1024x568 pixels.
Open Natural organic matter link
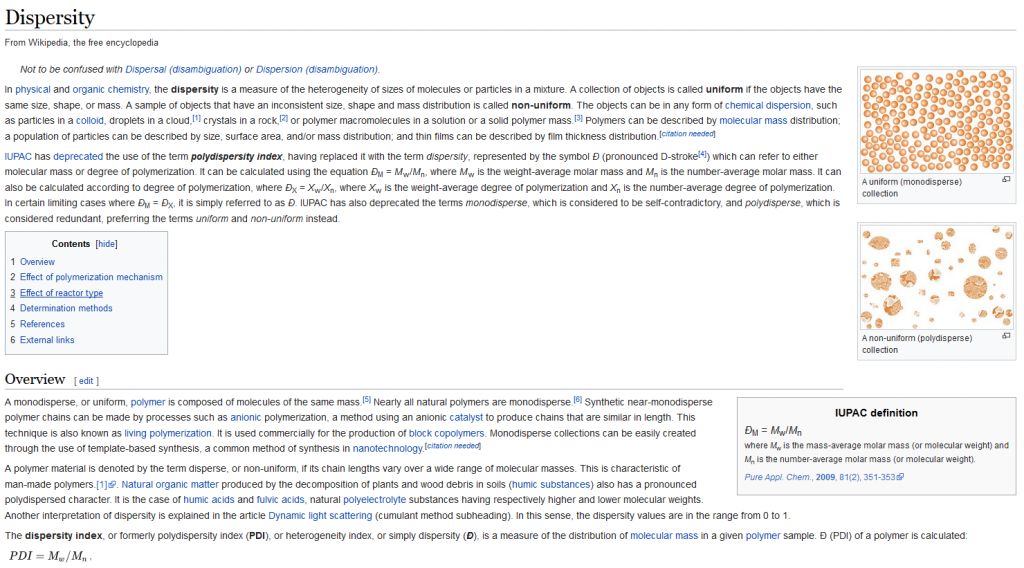point(170,484)
